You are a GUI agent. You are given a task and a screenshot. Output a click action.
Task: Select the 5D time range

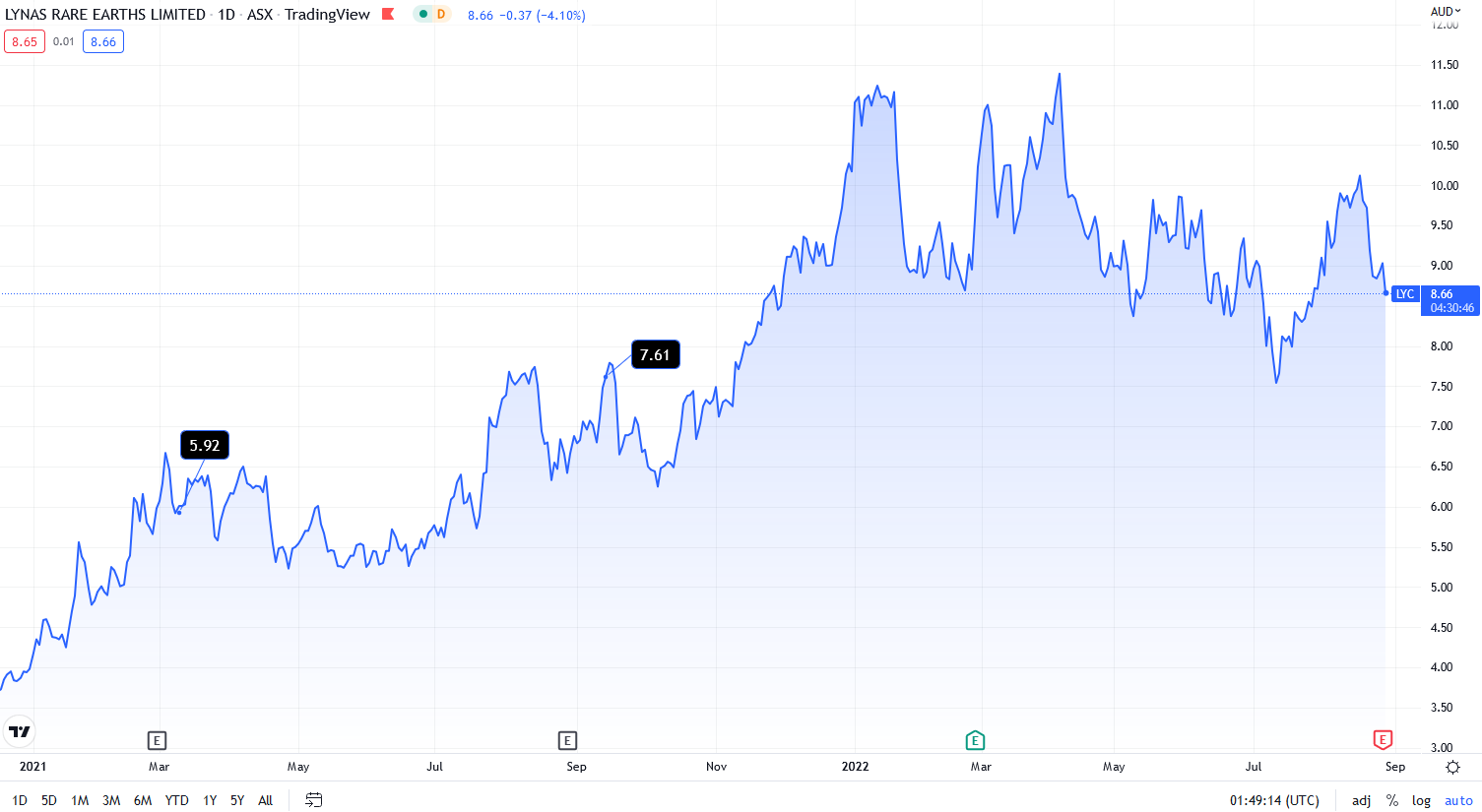click(49, 800)
